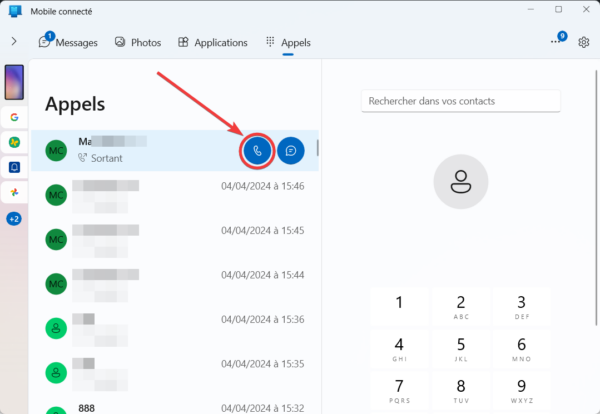
Task: Click the right panel scrollbar
Action: [596, 198]
